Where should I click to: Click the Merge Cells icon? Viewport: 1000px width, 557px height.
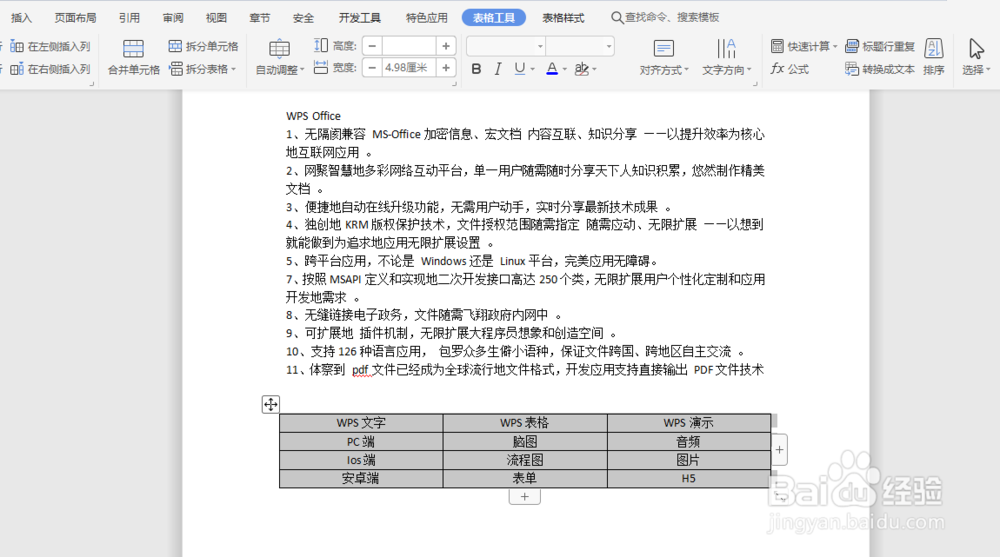point(133,48)
